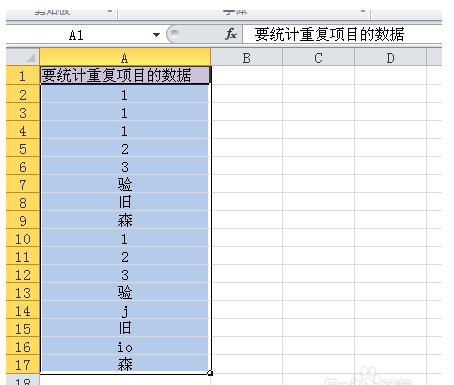Select row 11 header
Screen dimensions: 454x385
[x=23, y=256]
